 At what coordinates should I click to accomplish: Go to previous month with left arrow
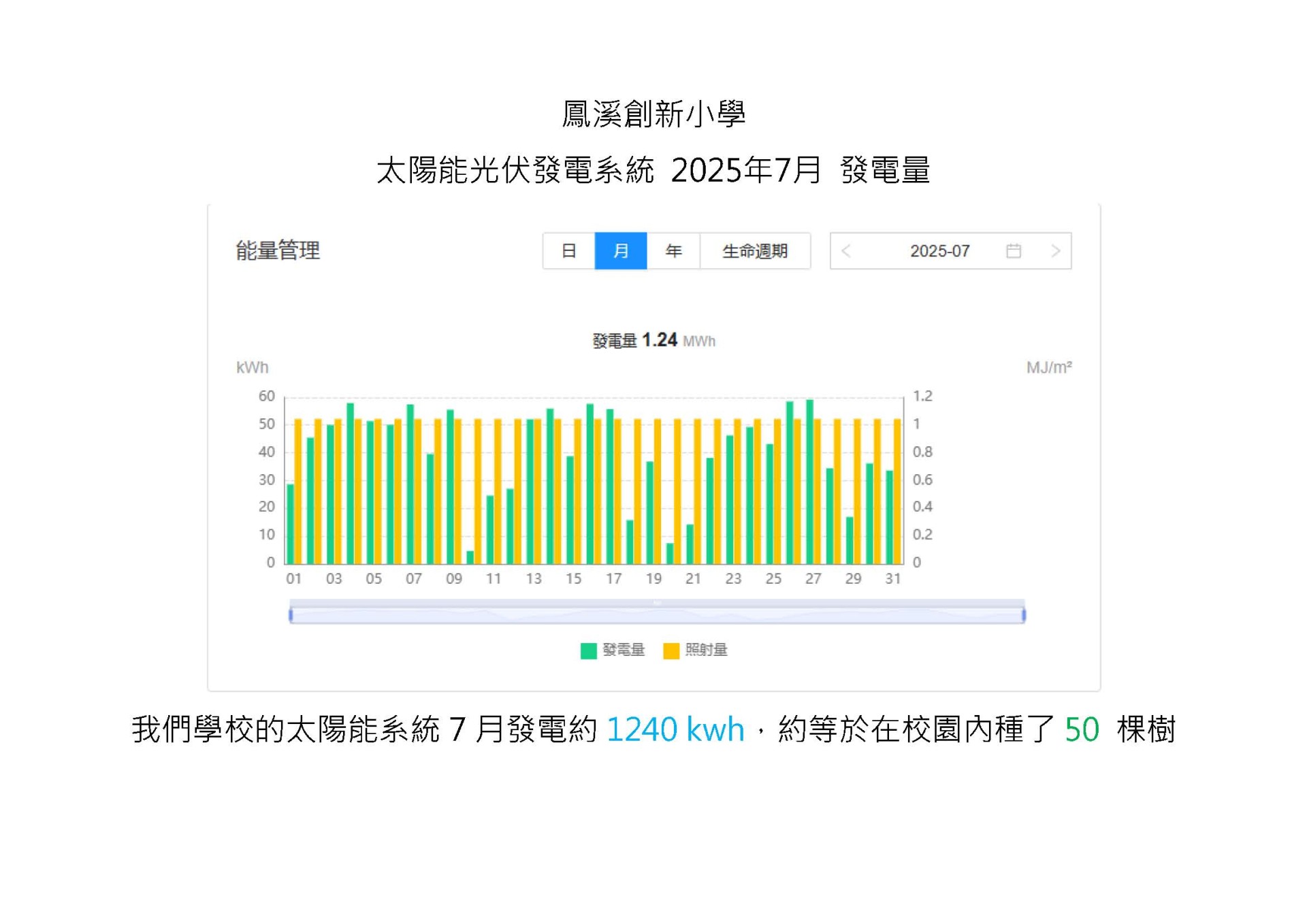coord(846,251)
